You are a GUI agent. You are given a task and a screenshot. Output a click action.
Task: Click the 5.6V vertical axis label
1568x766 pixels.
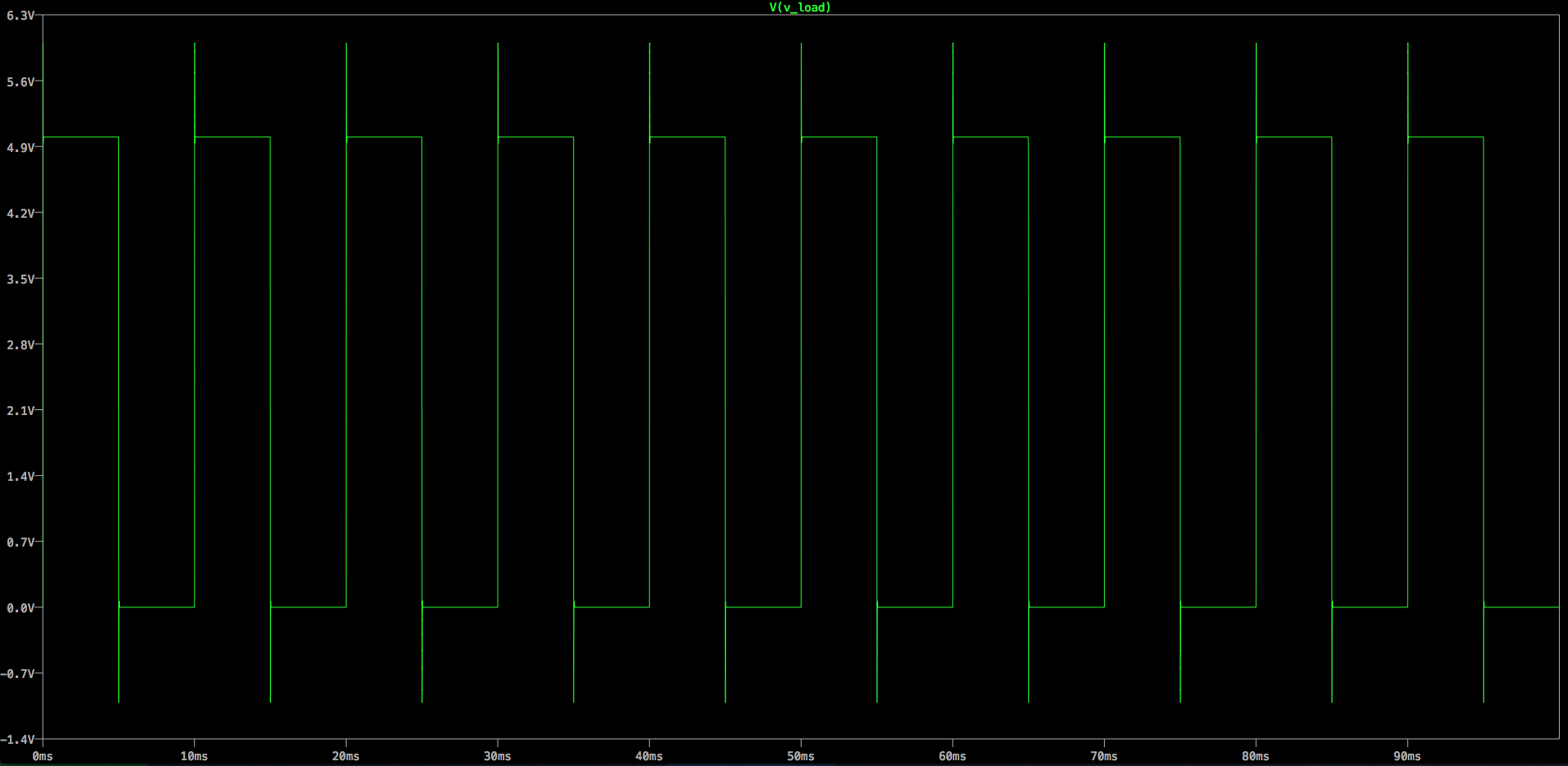pos(21,81)
